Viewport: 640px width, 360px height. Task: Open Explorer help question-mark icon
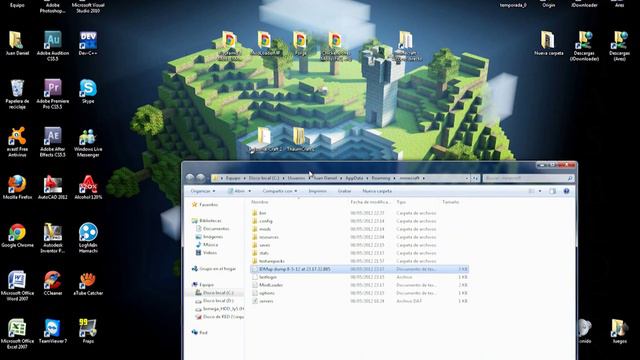coord(566,191)
